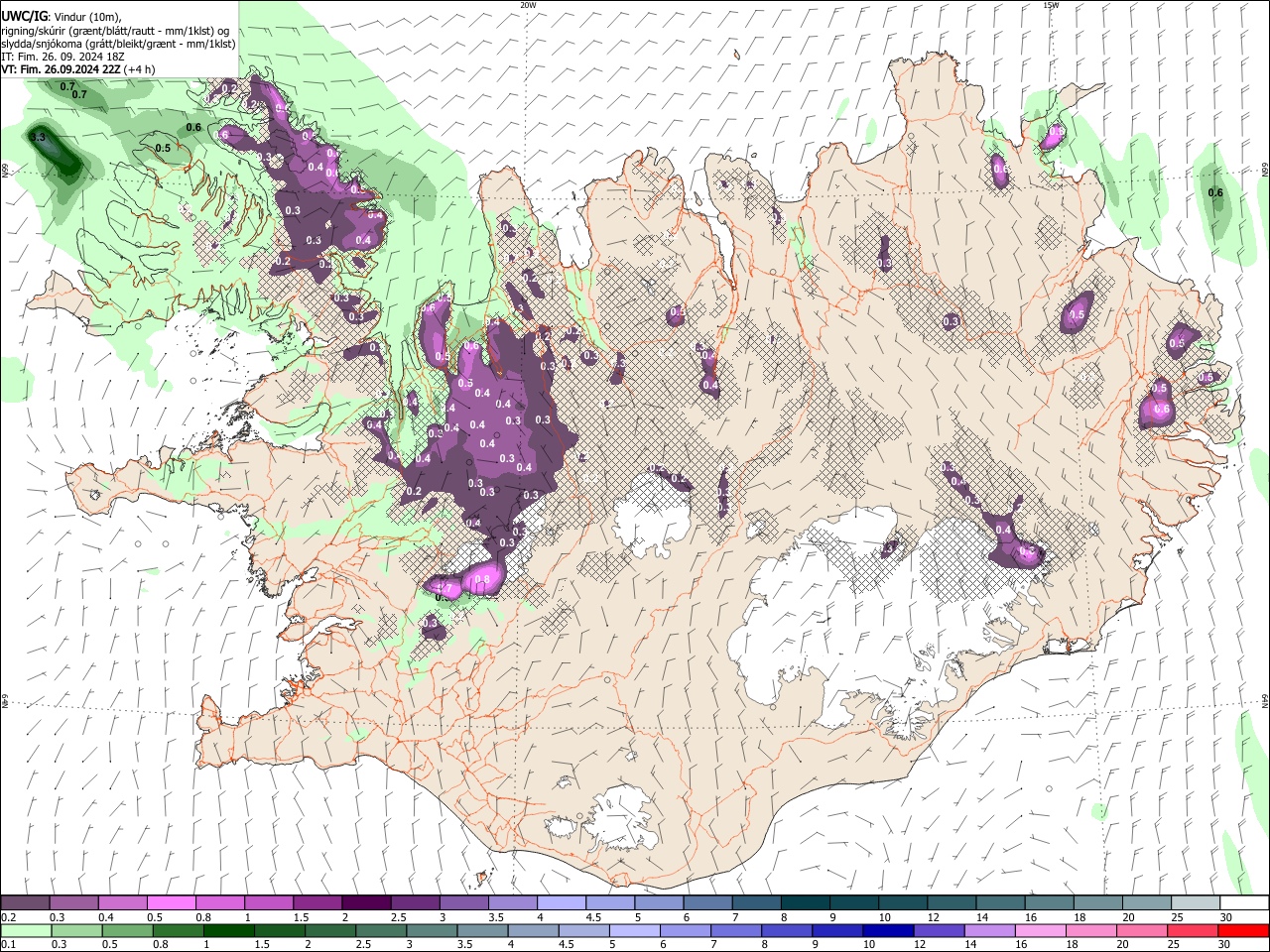Click bottom-row dark green swatch between 1 and 1.5

point(230,931)
